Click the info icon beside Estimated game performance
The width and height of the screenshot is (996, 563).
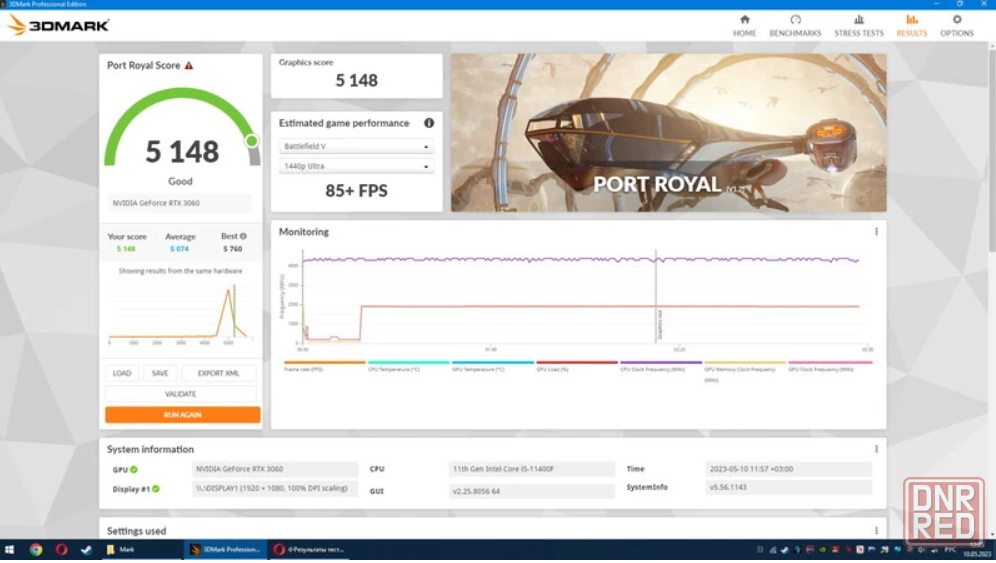(429, 123)
